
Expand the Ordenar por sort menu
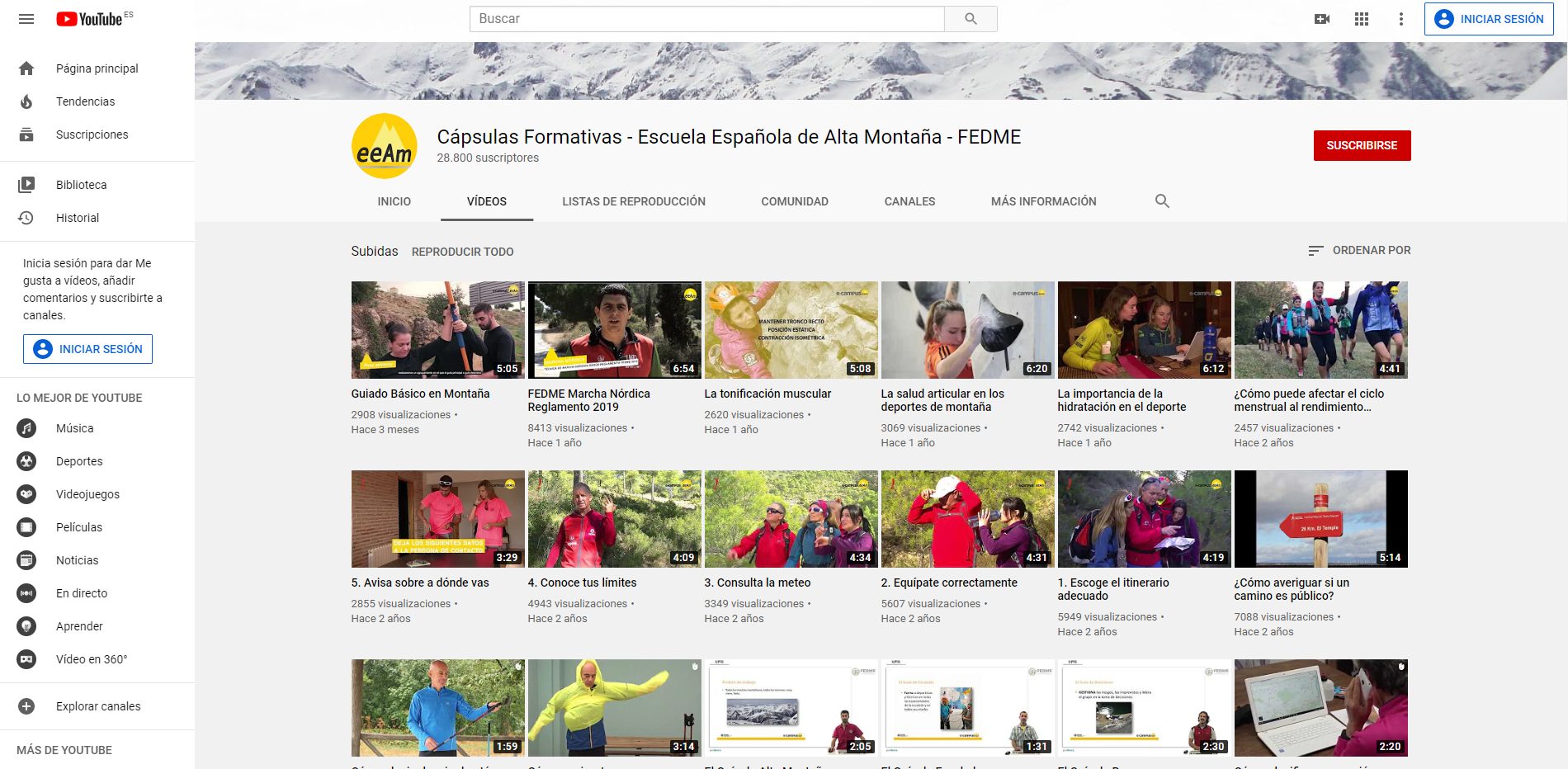coord(1359,251)
